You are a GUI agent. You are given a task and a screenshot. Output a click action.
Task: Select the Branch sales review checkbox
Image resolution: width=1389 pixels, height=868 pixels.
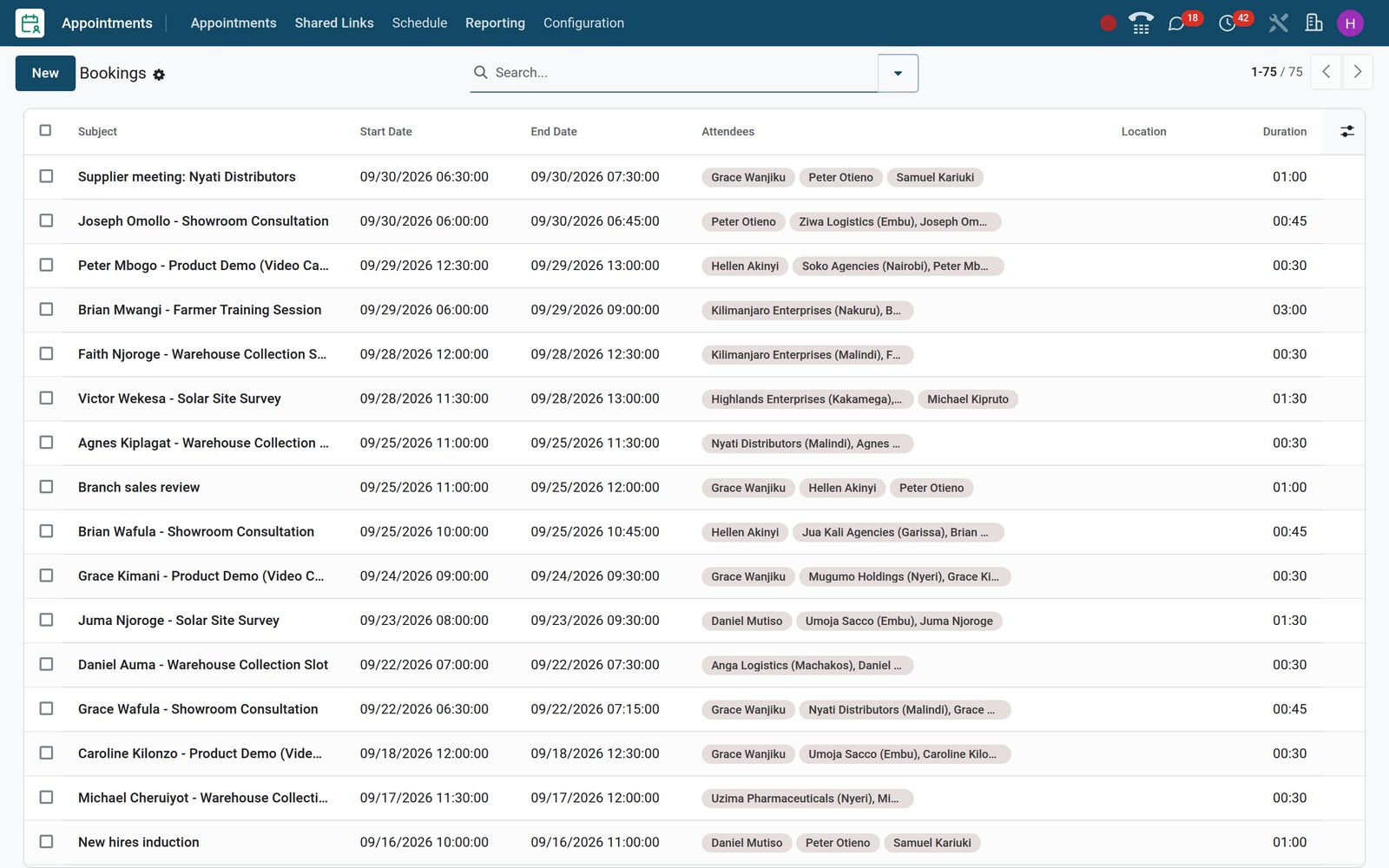coord(46,487)
